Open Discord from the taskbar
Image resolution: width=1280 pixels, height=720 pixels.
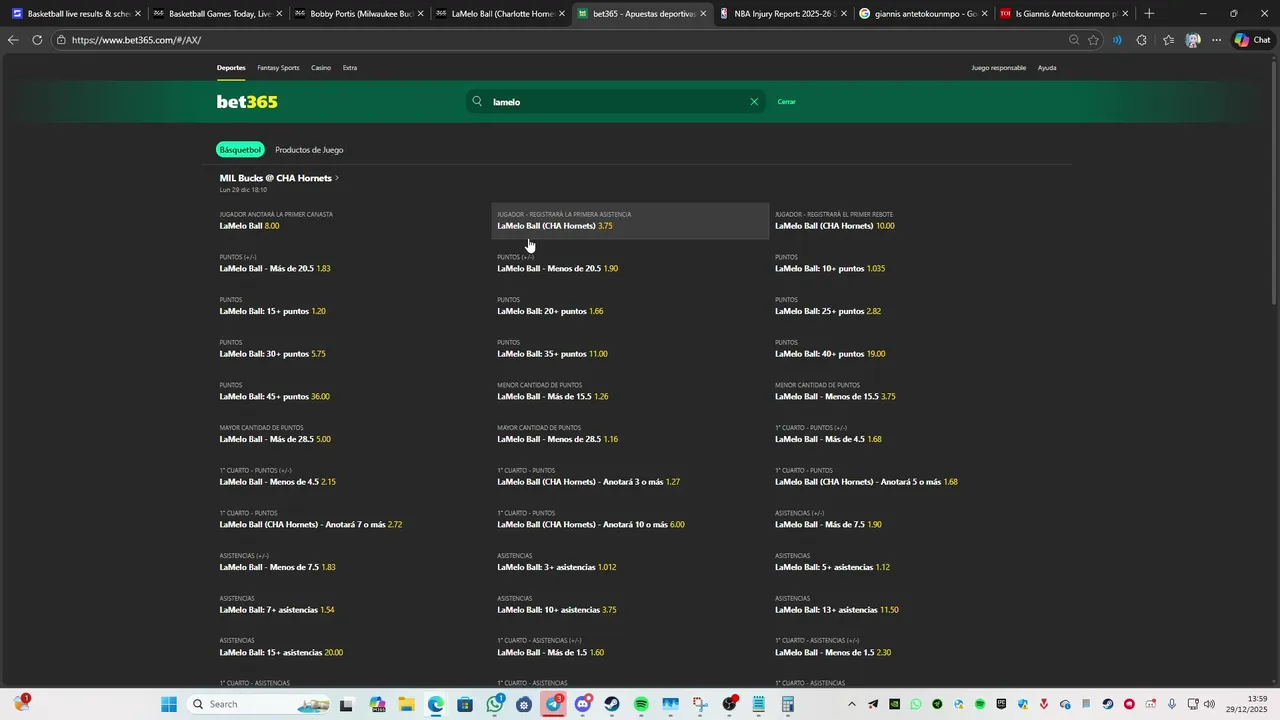583,704
